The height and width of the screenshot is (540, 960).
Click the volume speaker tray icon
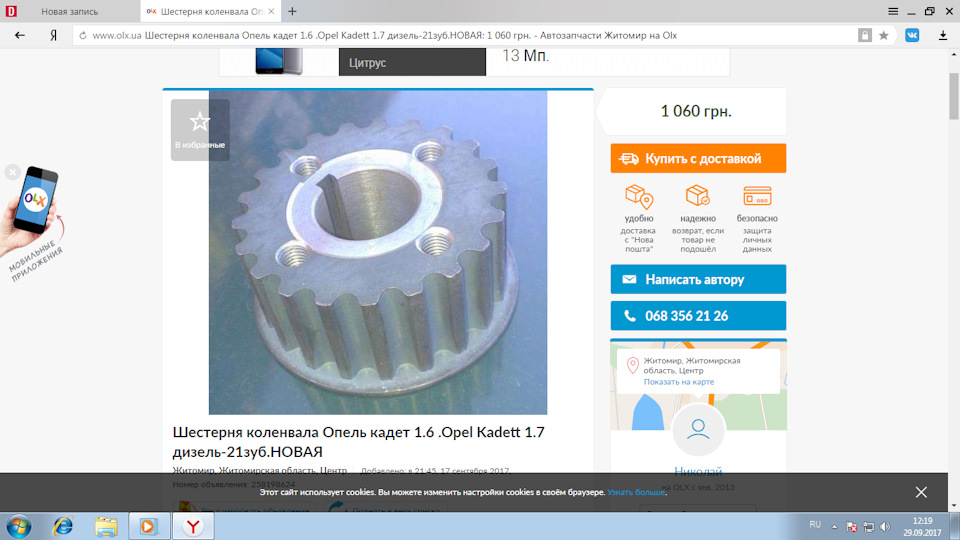(885, 527)
